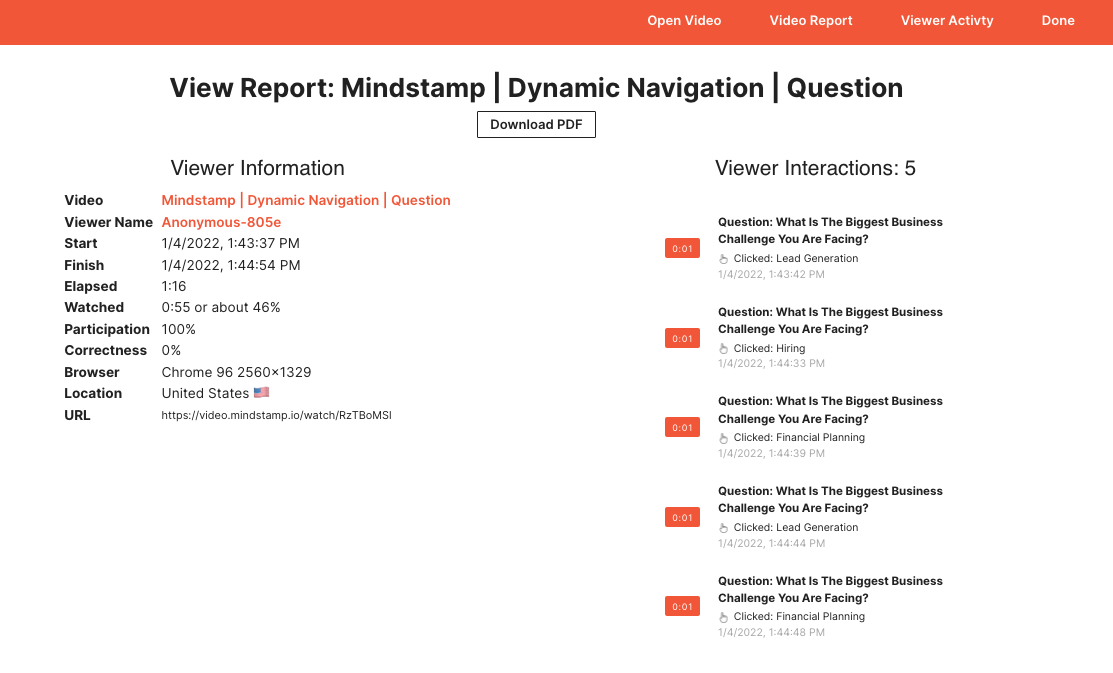Jump to 0:01 badge for 1:43:42 PM interaction
The width and height of the screenshot is (1113, 673).
pyautogui.click(x=682, y=249)
